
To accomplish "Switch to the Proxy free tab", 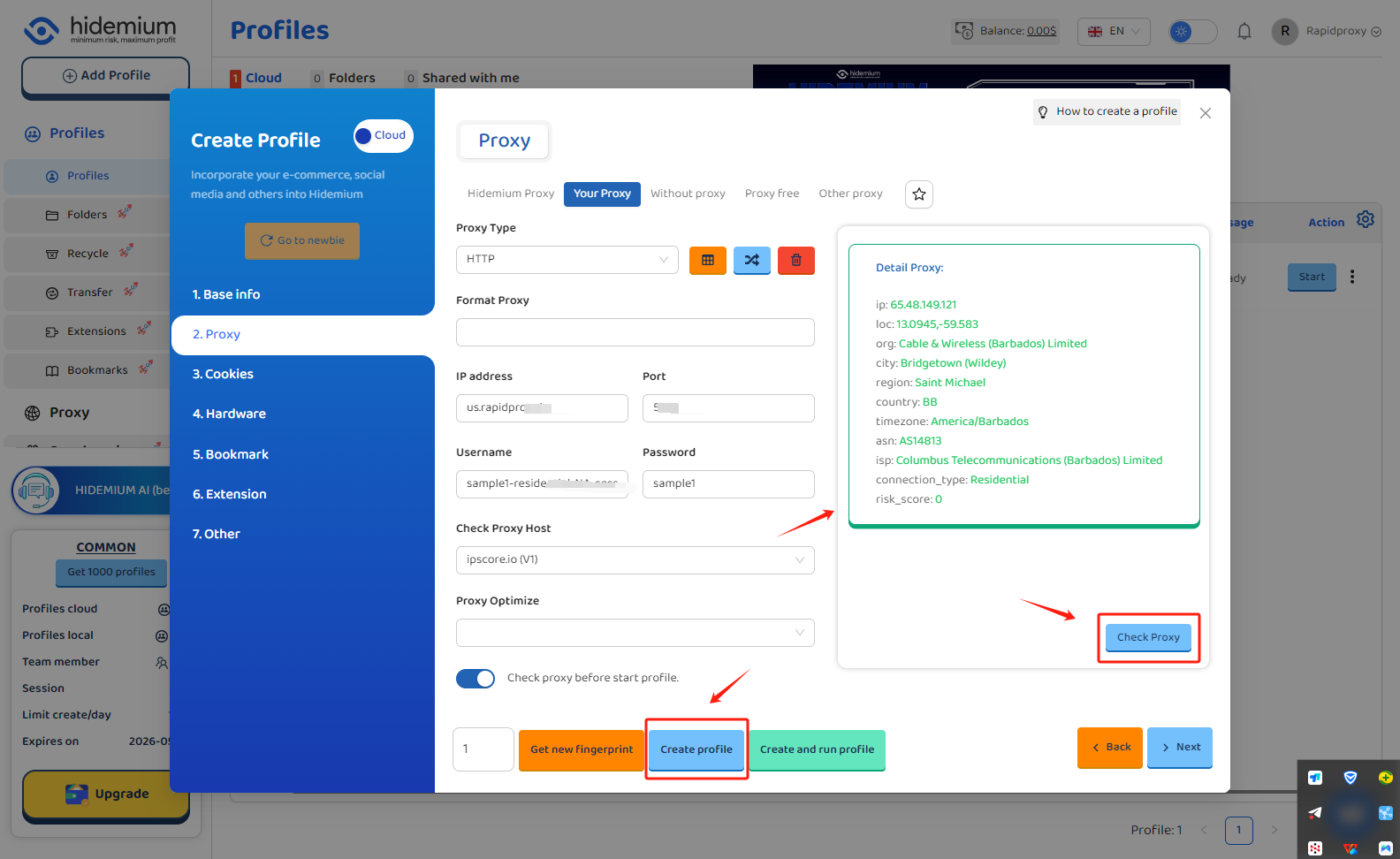I will coord(772,194).
